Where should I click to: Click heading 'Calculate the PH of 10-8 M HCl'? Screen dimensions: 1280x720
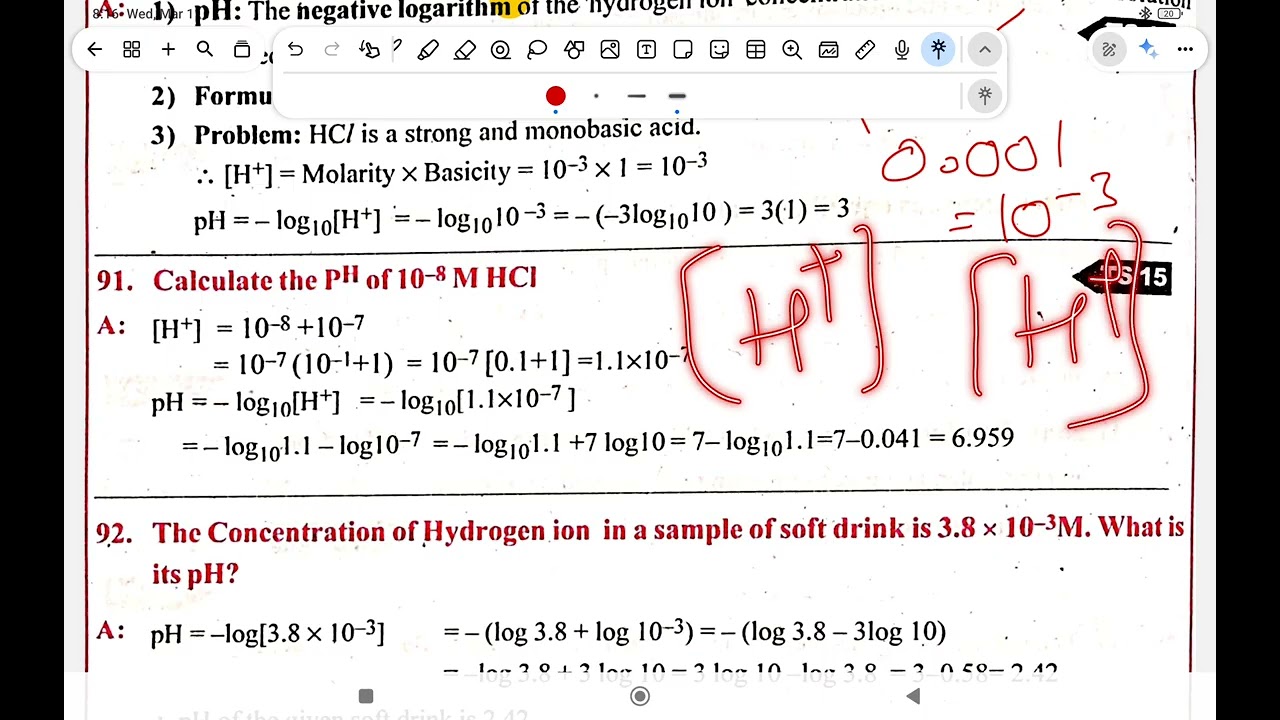pos(345,279)
